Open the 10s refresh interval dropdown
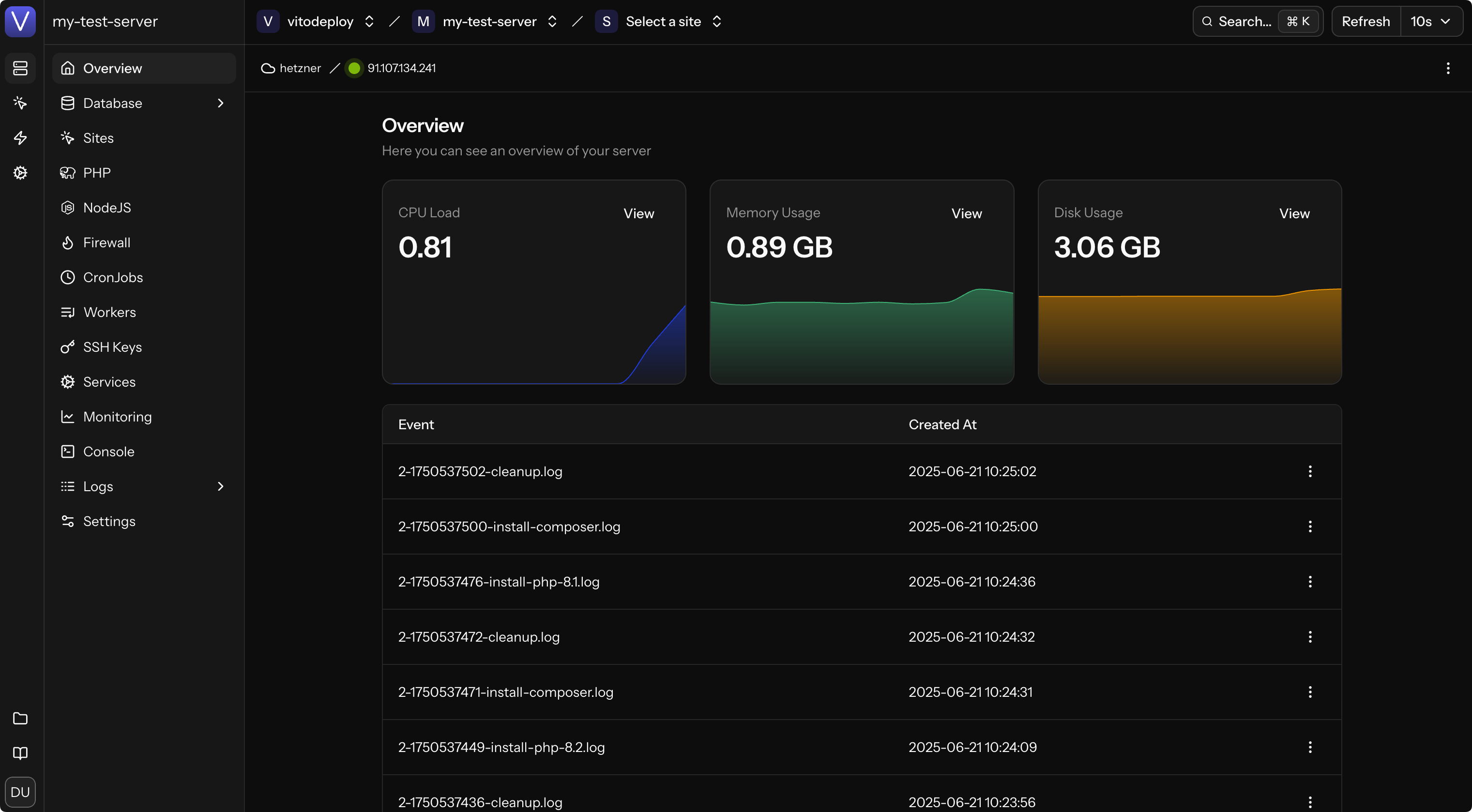Screen dimensions: 1472x812 tap(1431, 21)
